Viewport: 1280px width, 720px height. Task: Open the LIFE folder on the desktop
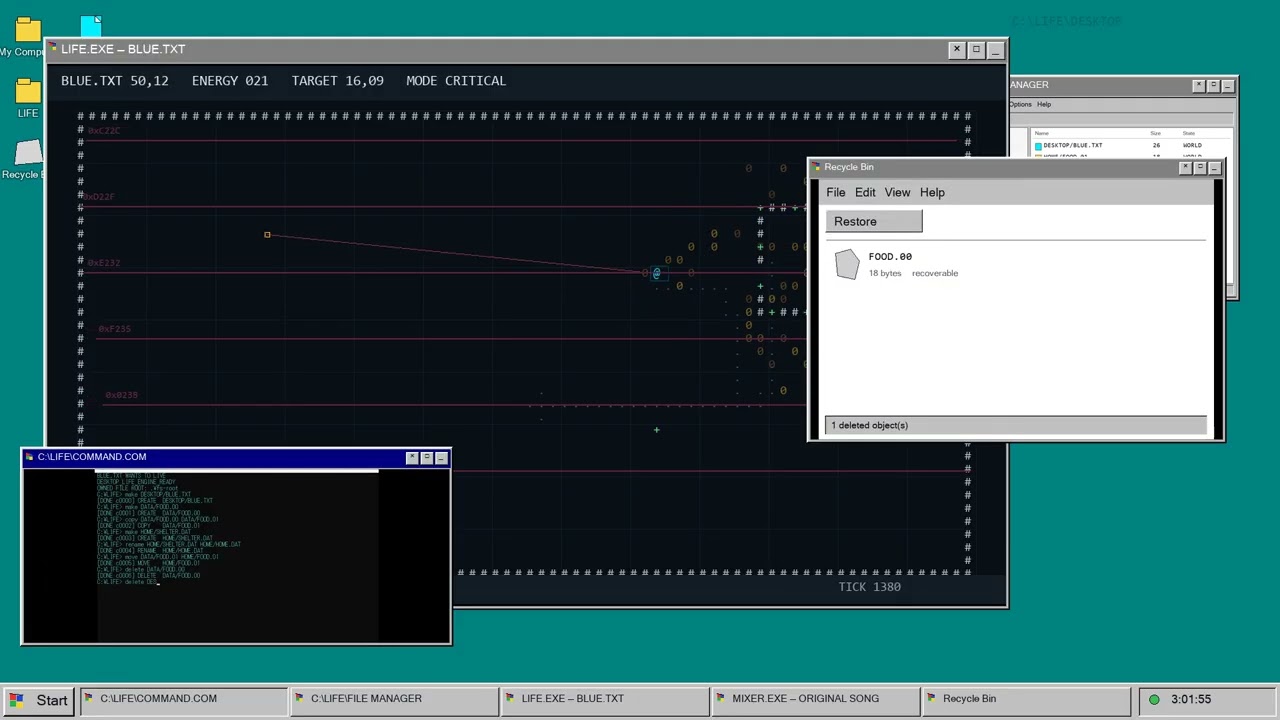[x=28, y=91]
